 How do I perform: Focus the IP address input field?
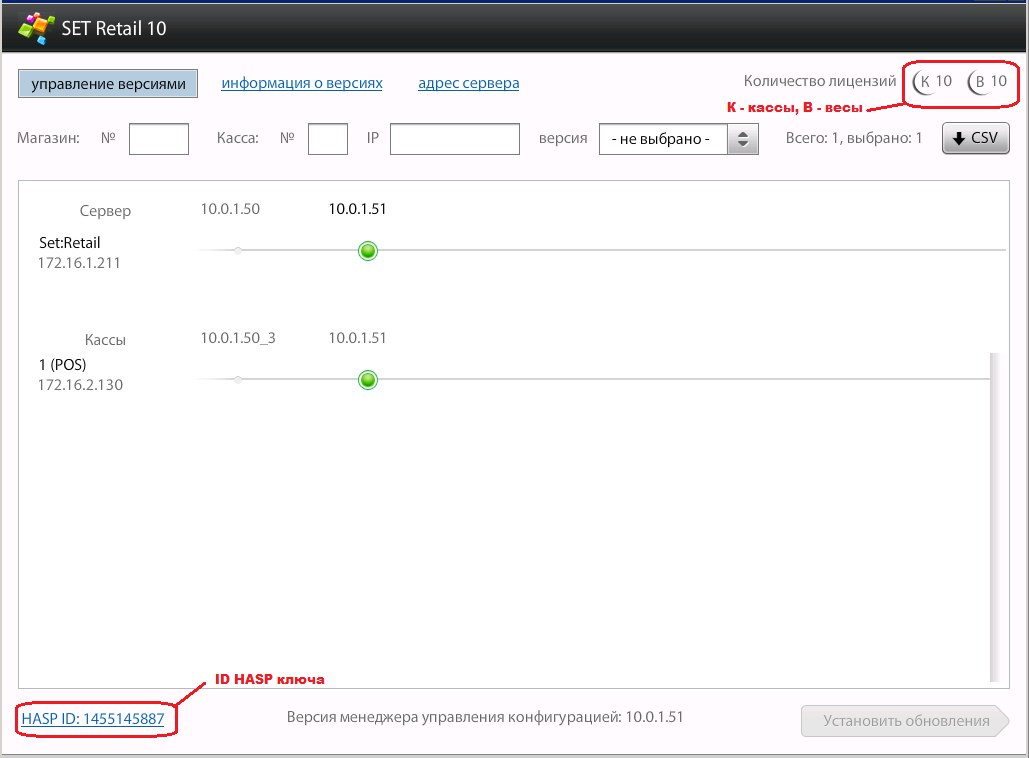pyautogui.click(x=455, y=139)
